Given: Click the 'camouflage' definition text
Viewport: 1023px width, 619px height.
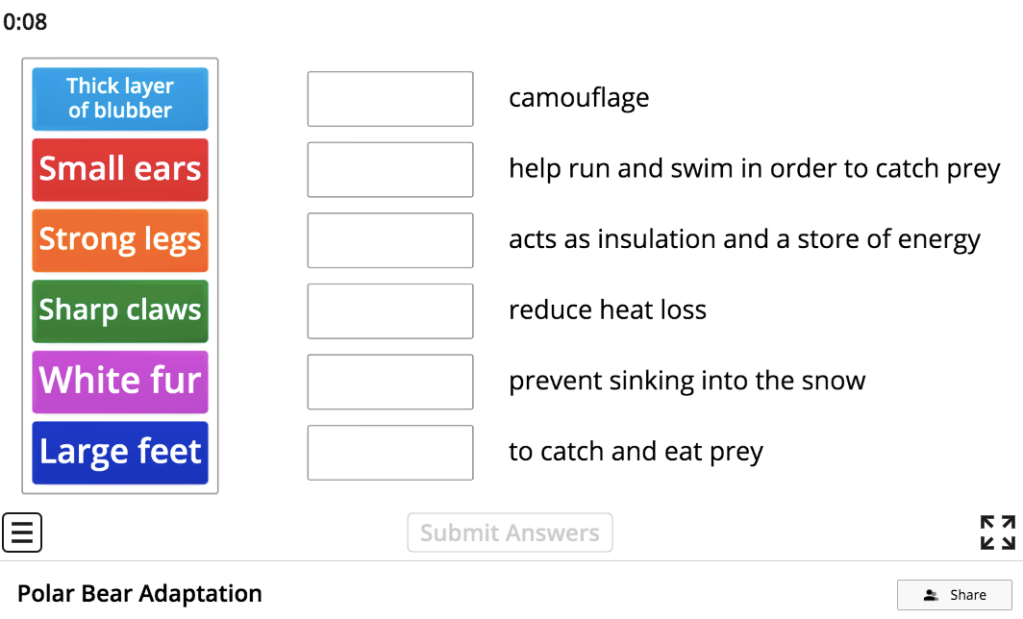Looking at the screenshot, I should [579, 98].
